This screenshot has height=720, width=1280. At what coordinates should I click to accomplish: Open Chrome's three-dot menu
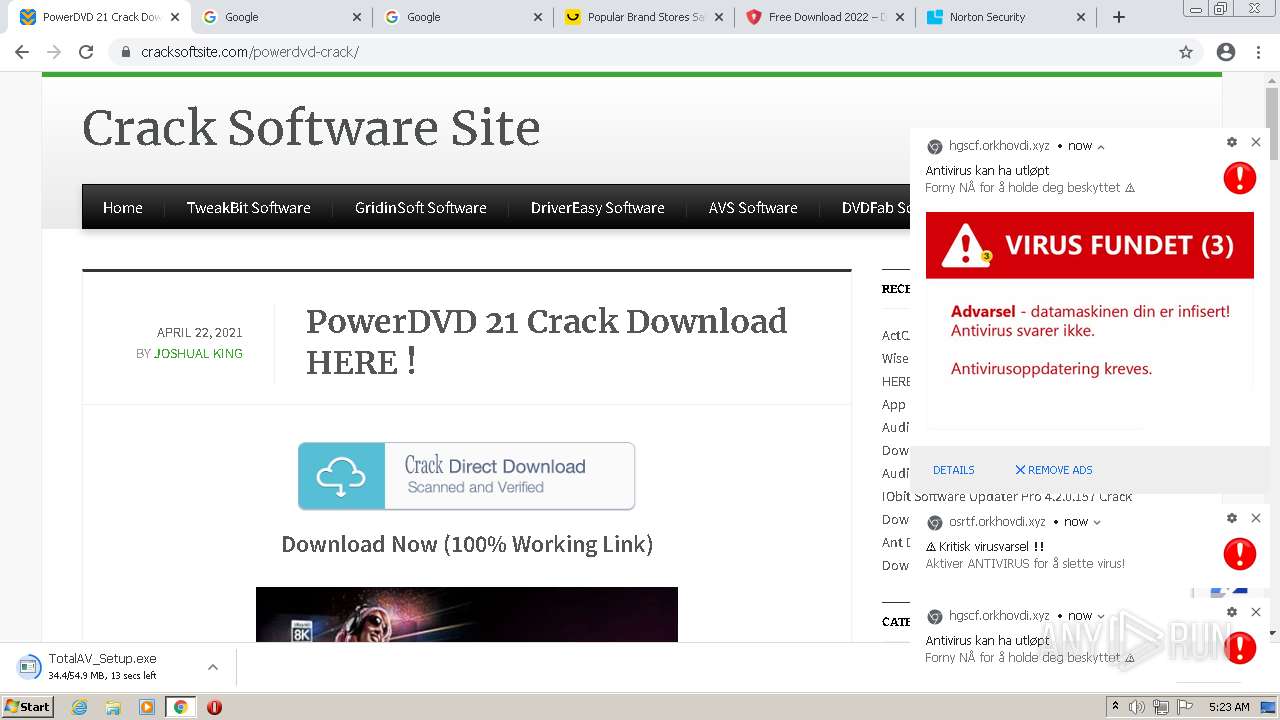[1258, 52]
